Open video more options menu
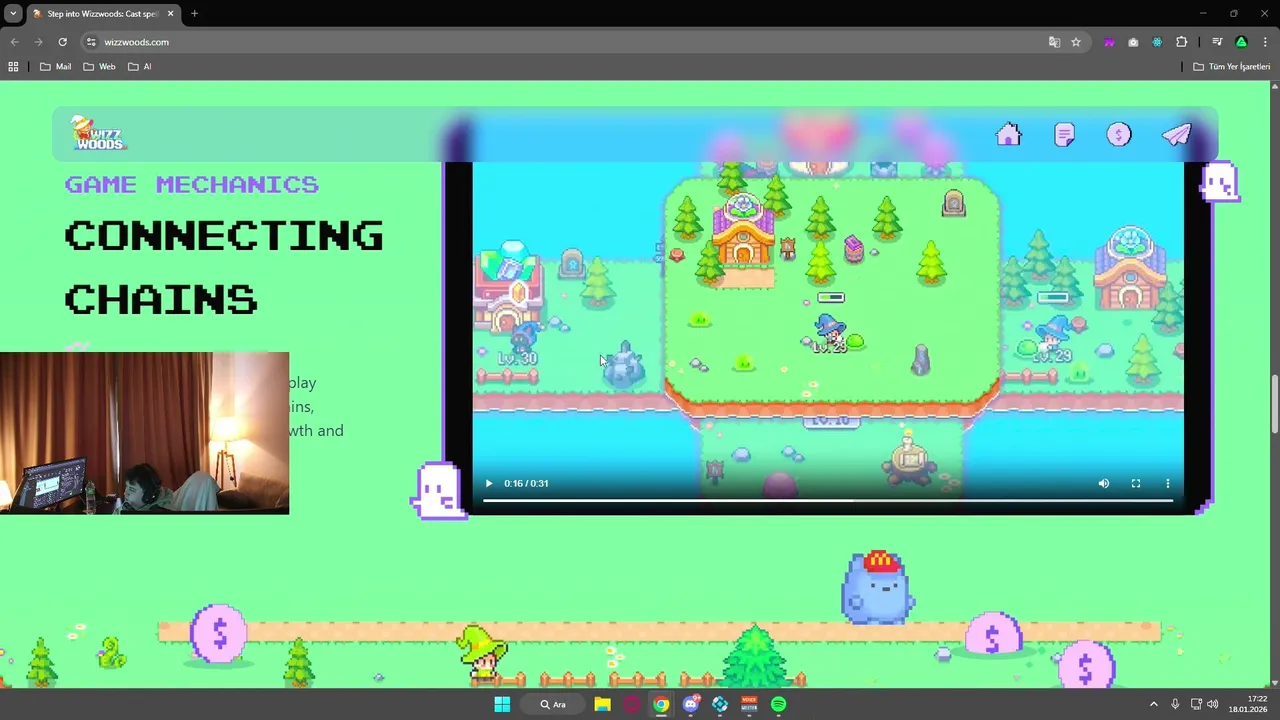The width and height of the screenshot is (1280, 720). click(1168, 483)
